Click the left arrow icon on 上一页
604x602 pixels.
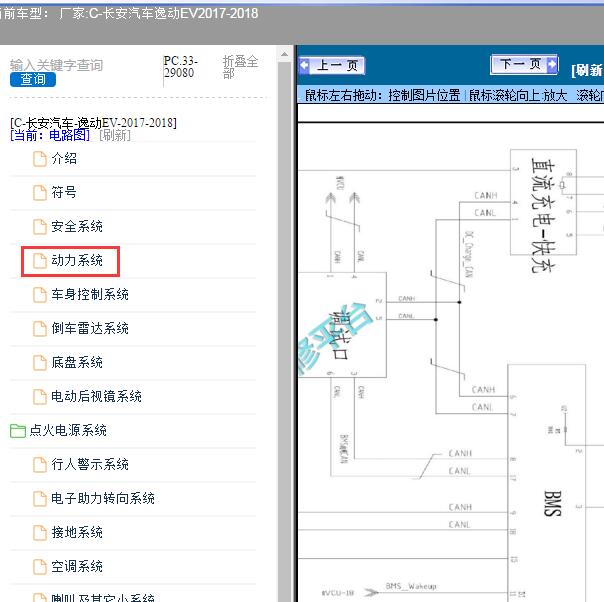point(304,65)
